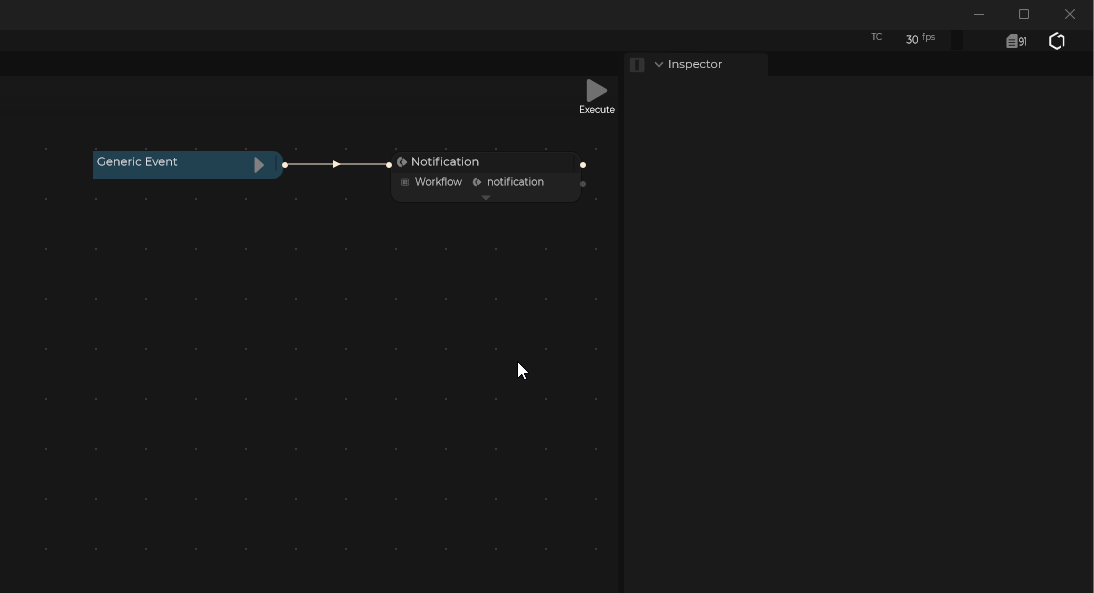Open the Inspector panel dropdown chevron
The width and height of the screenshot is (1094, 593).
pyautogui.click(x=659, y=65)
